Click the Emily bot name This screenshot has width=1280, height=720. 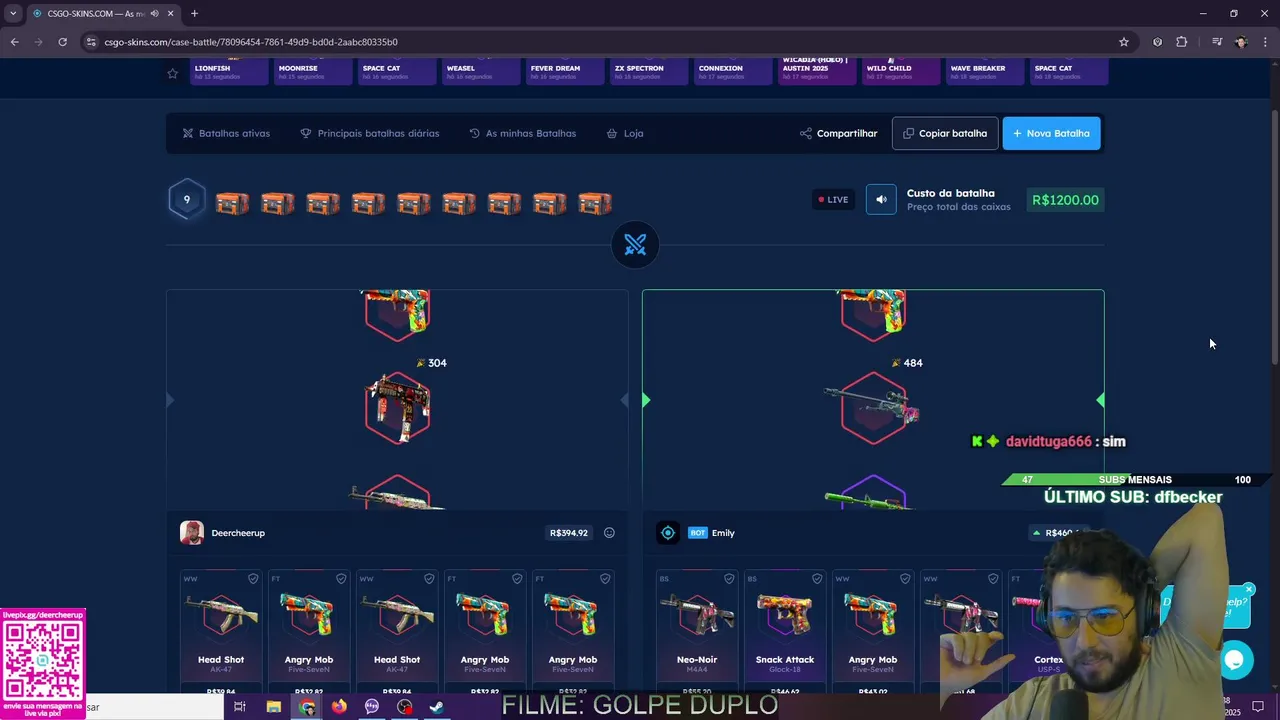click(x=723, y=533)
